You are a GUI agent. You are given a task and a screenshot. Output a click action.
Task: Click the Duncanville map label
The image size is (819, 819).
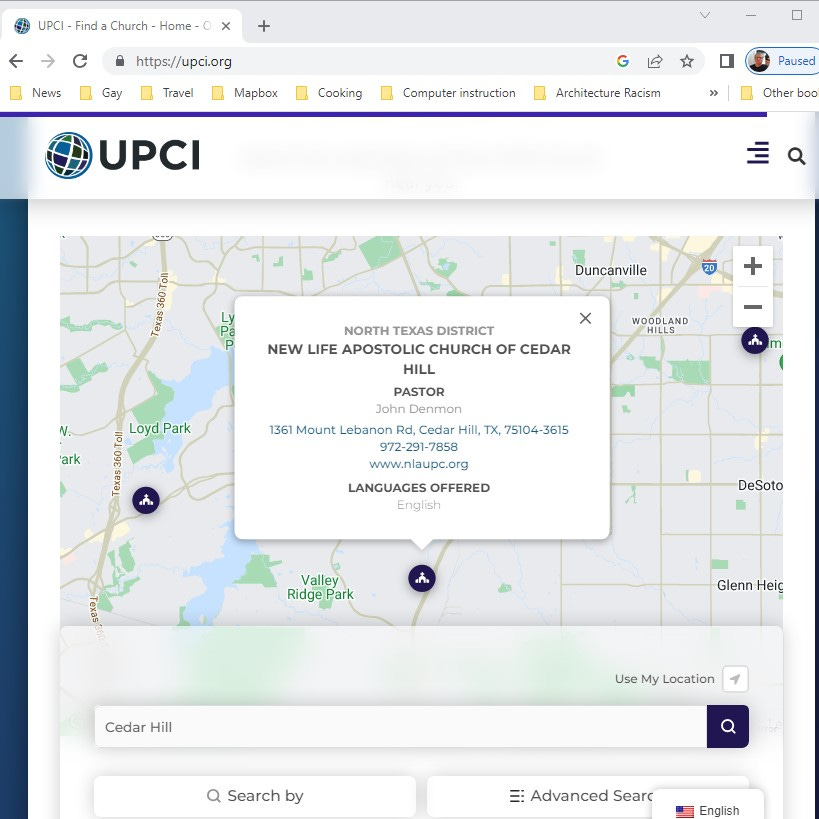(611, 270)
